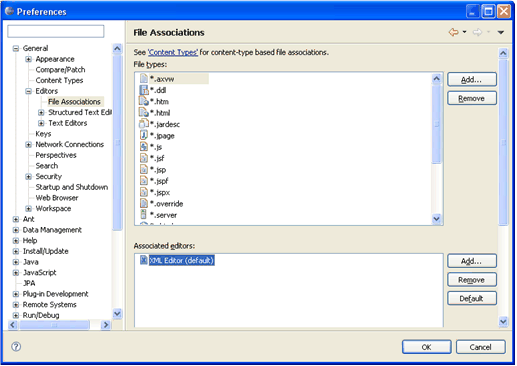Click the *.jardesc file type icon

coord(144,124)
